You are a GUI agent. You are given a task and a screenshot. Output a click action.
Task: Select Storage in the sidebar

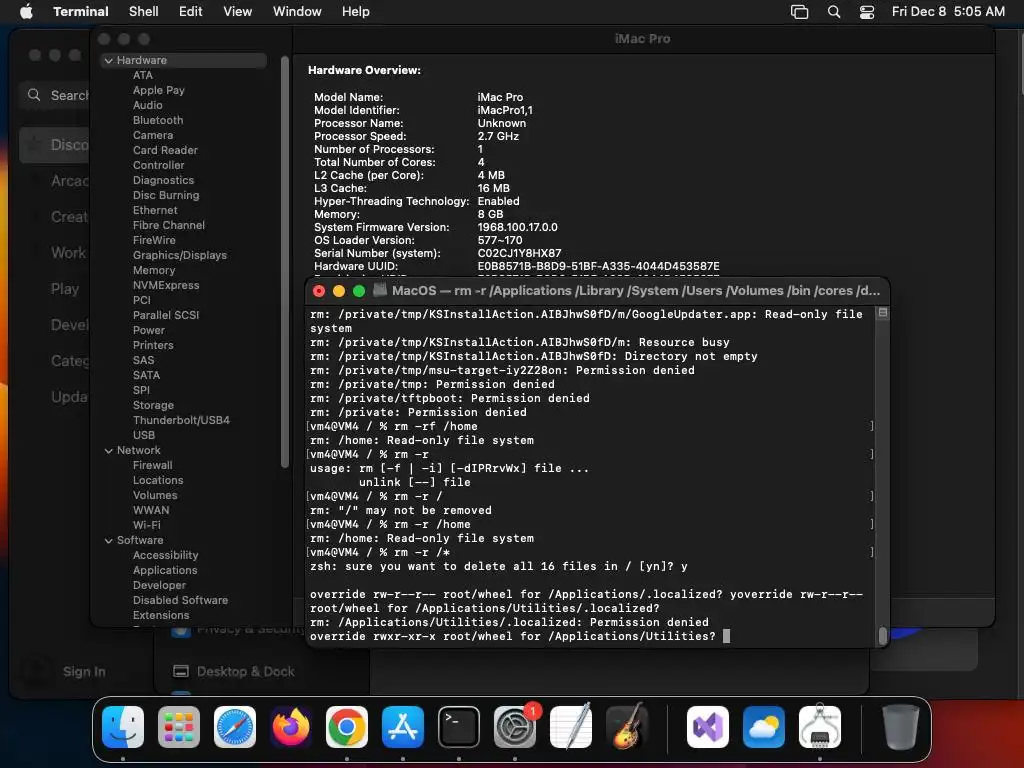[x=153, y=405]
